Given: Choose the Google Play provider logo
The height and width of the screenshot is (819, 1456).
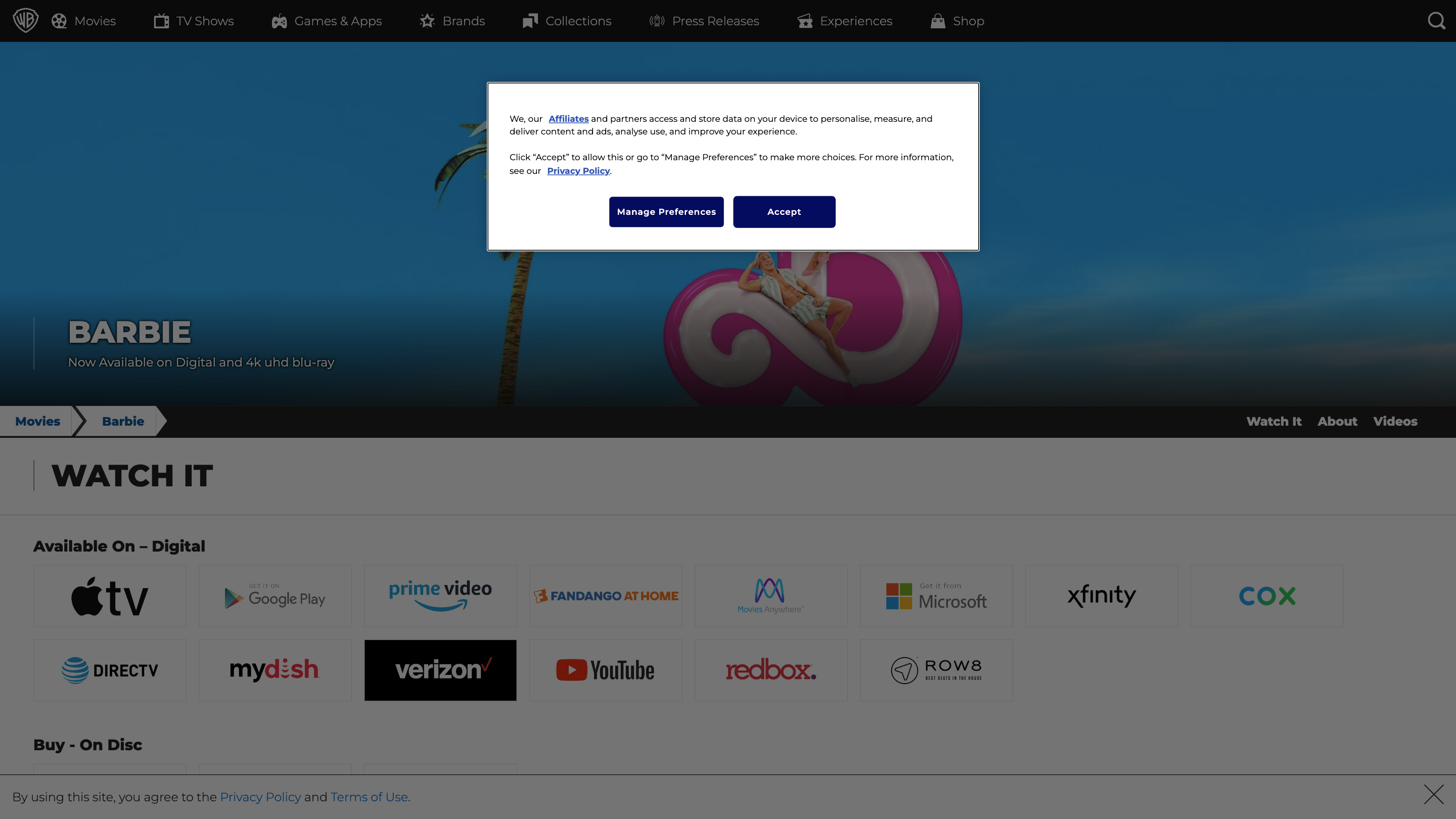Looking at the screenshot, I should pos(275,596).
